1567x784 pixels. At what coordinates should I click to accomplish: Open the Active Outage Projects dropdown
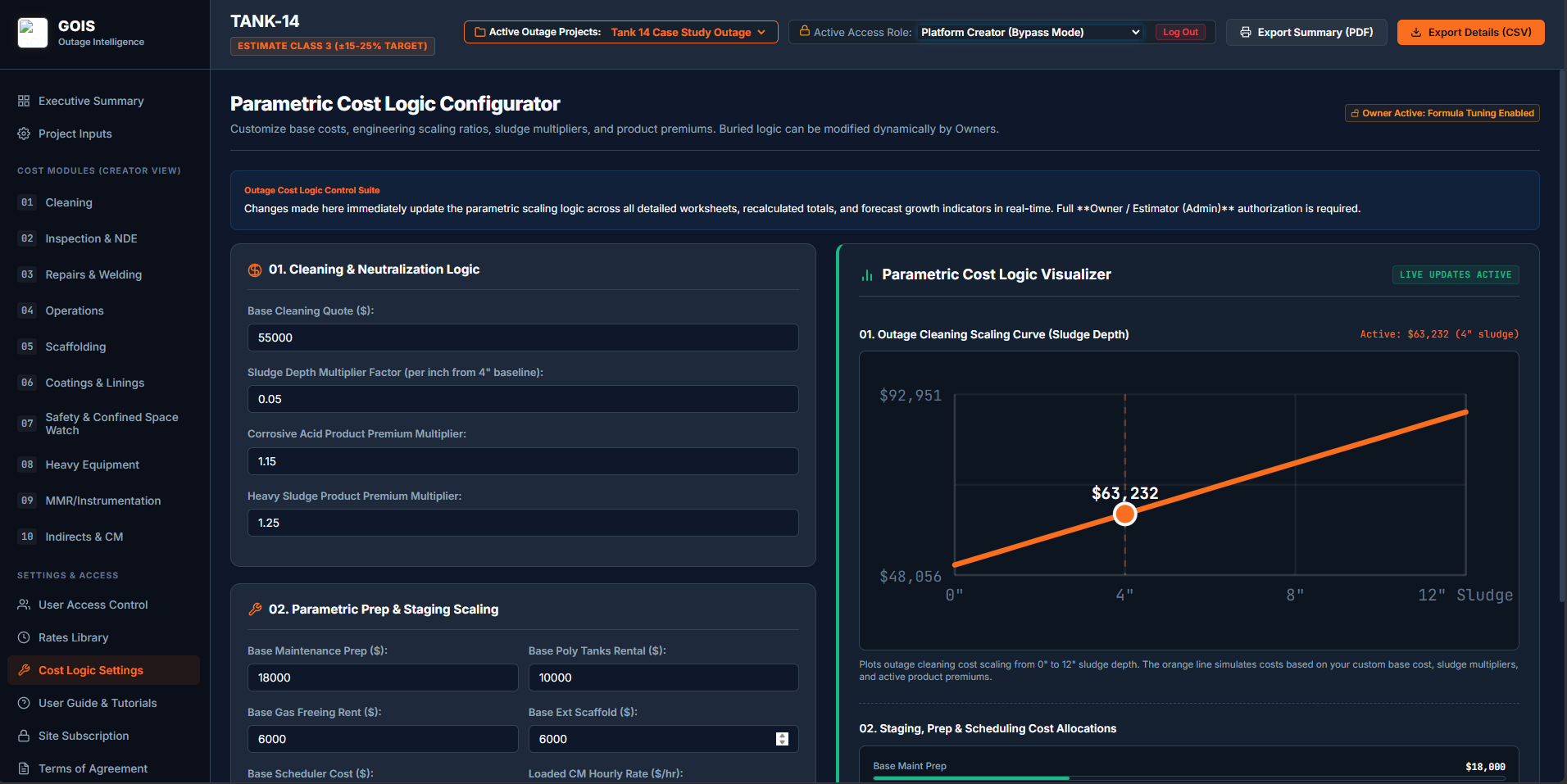(620, 32)
